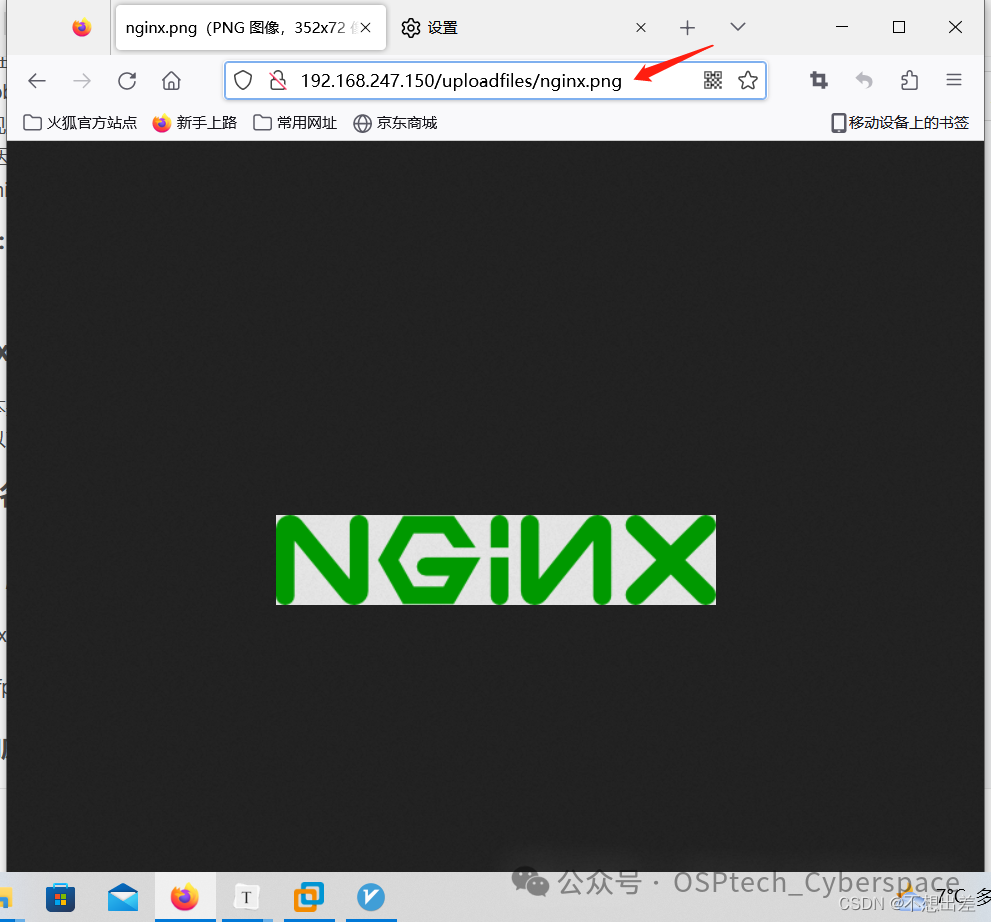Maximize the Firefox window

tap(899, 27)
